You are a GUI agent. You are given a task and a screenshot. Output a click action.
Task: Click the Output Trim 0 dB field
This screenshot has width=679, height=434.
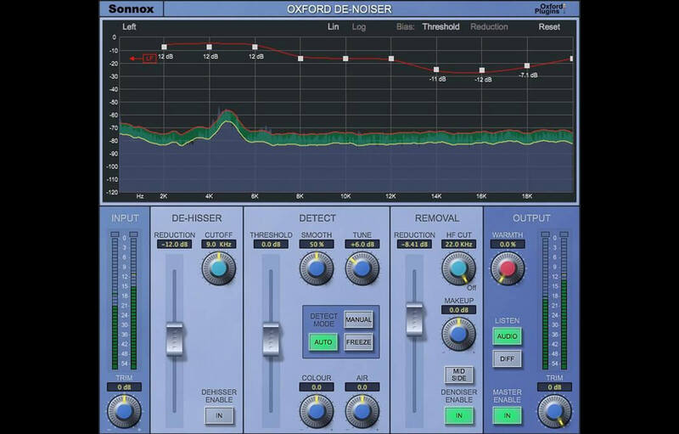coord(555,387)
